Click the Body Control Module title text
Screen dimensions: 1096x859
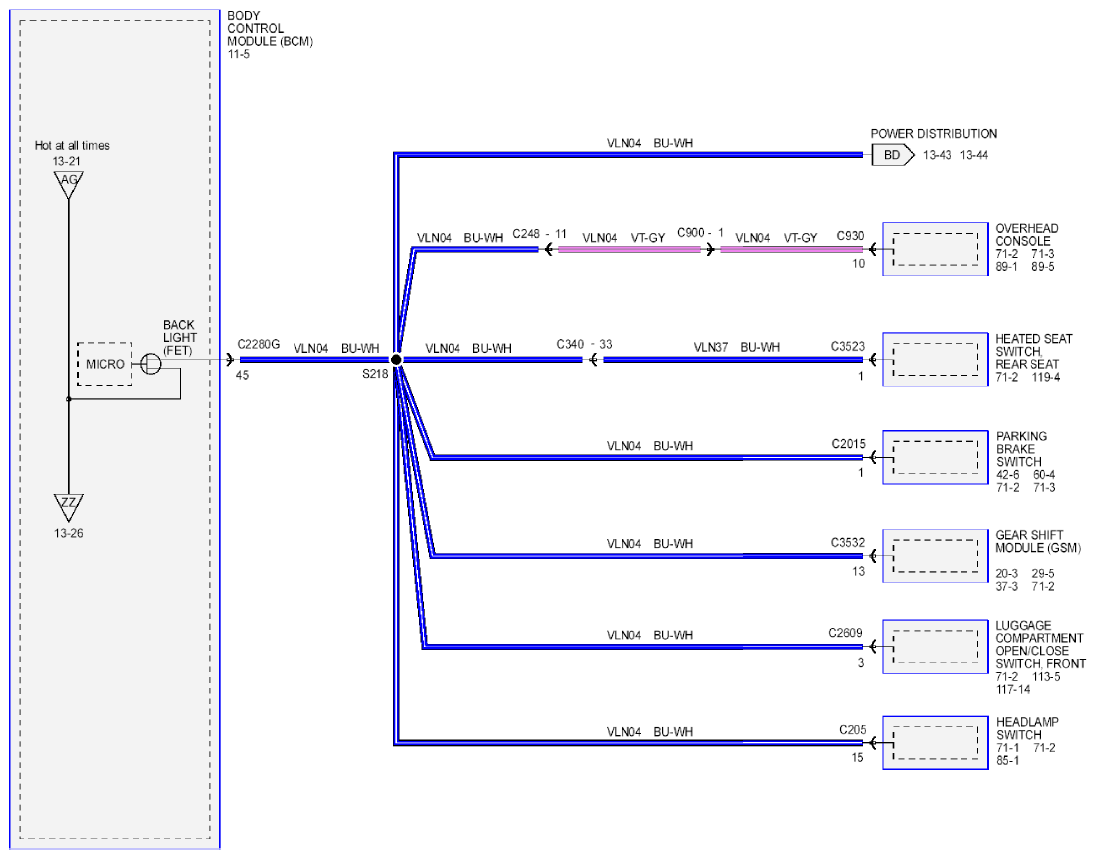point(270,29)
